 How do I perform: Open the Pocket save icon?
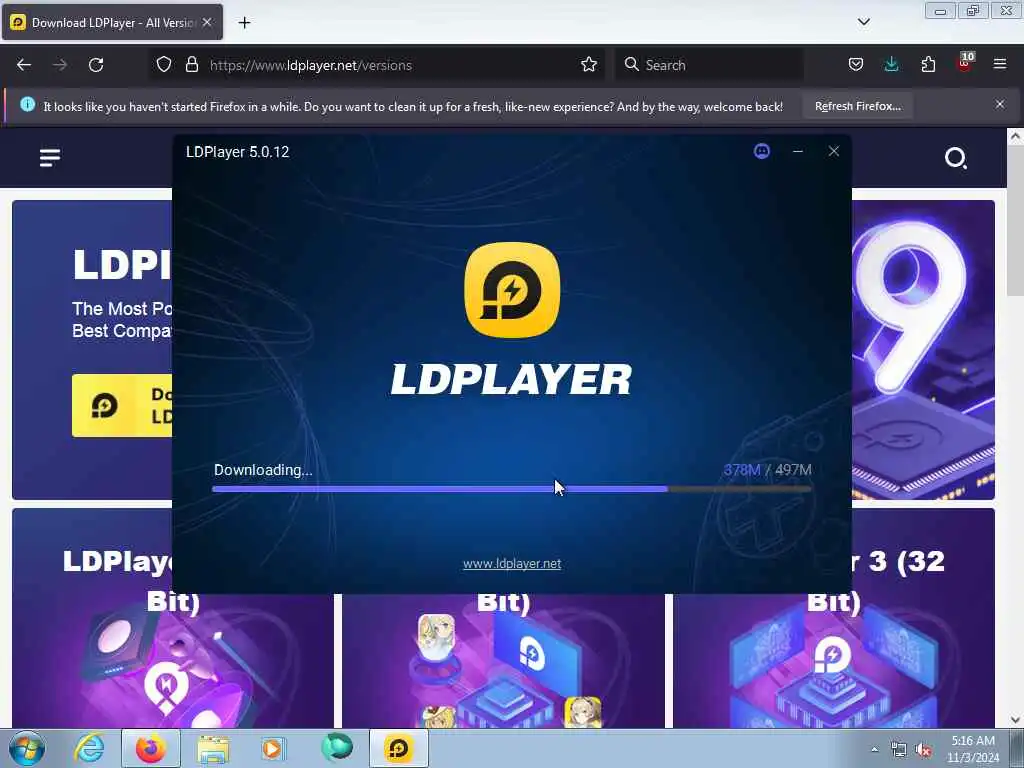(856, 65)
